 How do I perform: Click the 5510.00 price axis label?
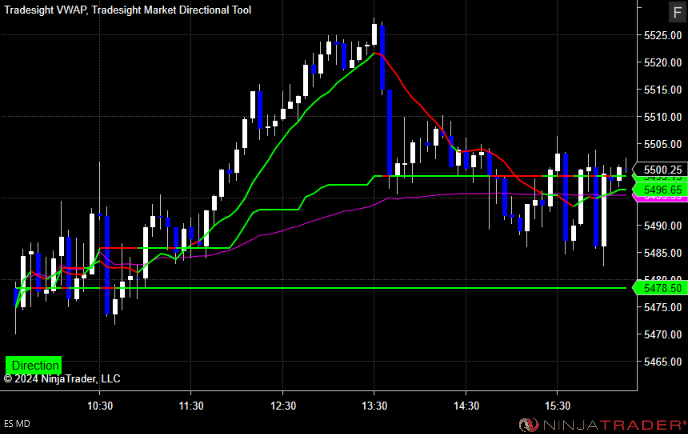(663, 117)
